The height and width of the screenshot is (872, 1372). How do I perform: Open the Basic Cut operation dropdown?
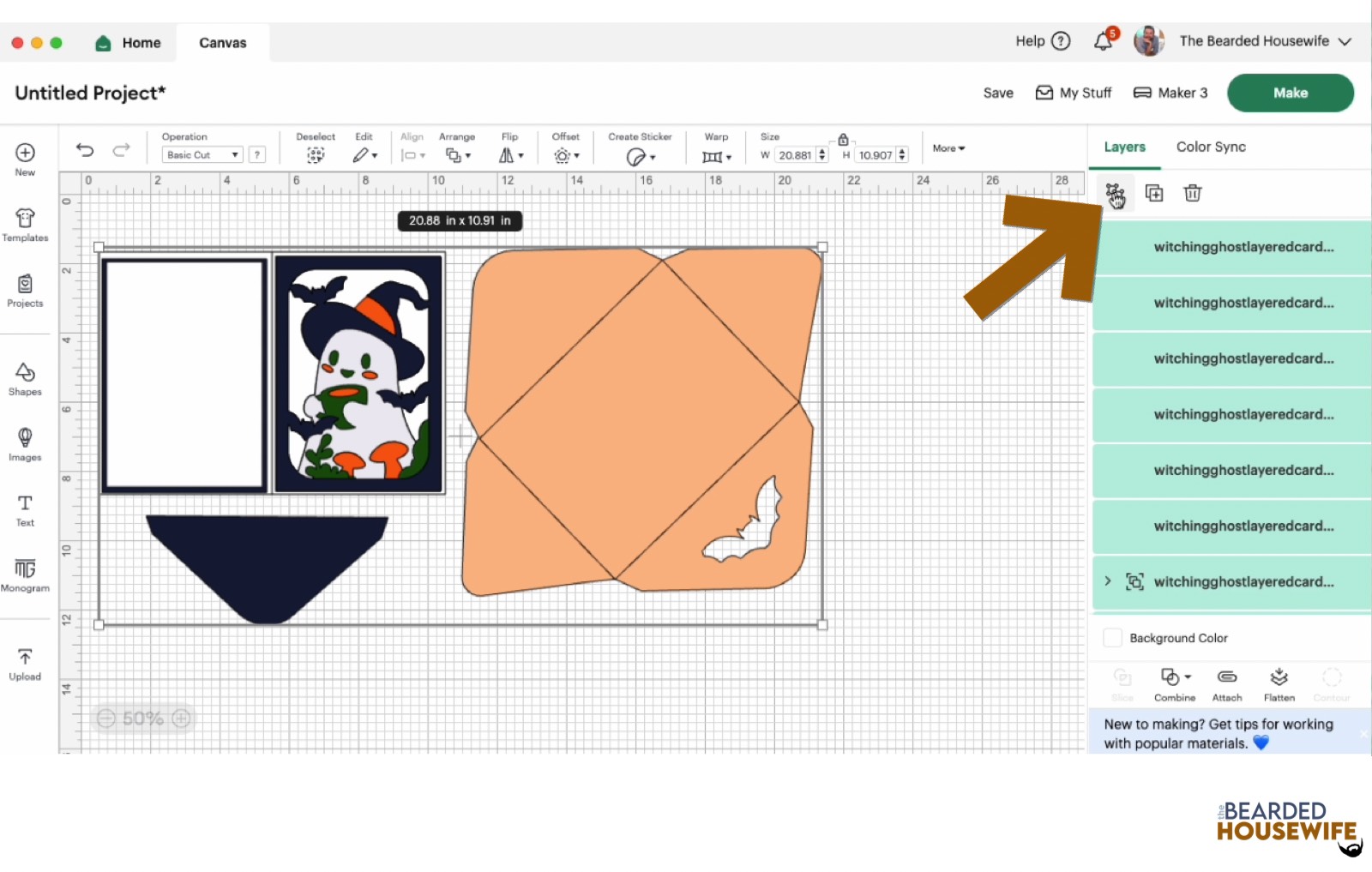pos(202,154)
